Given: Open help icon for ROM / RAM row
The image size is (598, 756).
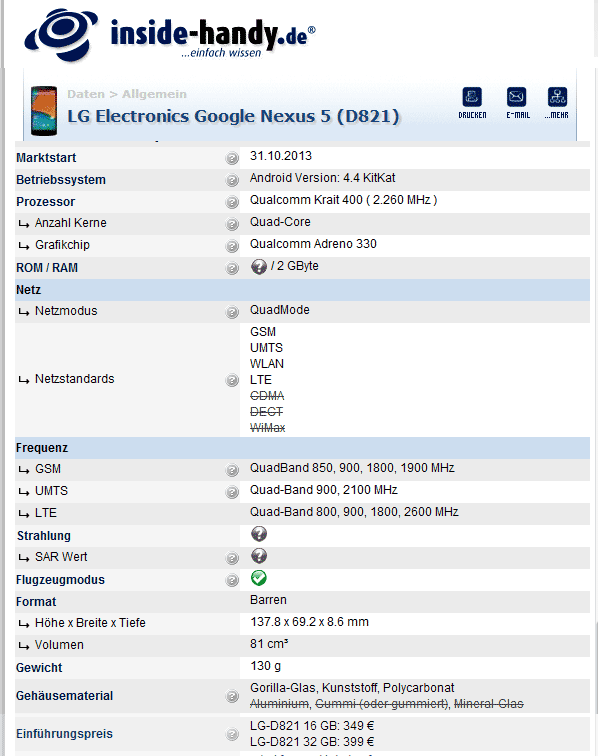Looking at the screenshot, I should pos(232,268).
